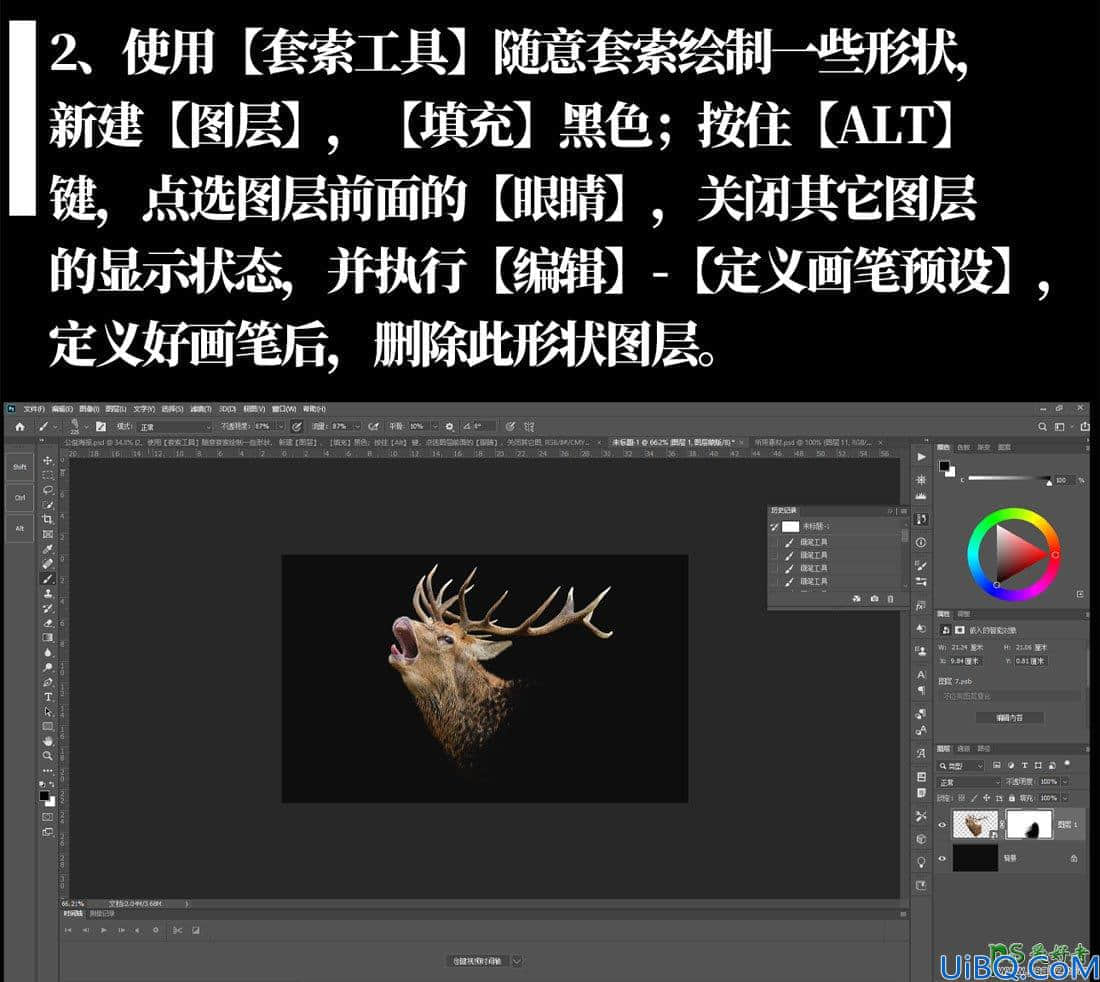
Task: Open the brush preset picker dropdown arrow
Action: (x=86, y=426)
